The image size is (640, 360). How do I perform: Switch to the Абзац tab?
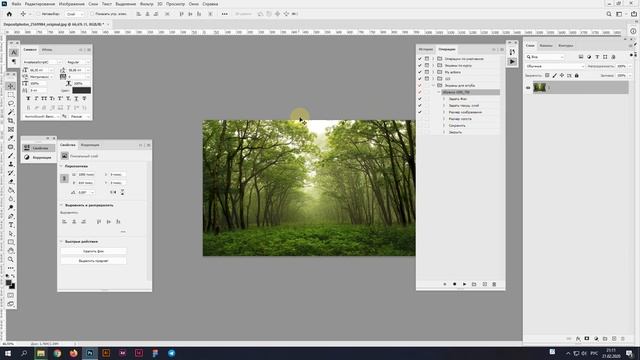point(47,50)
